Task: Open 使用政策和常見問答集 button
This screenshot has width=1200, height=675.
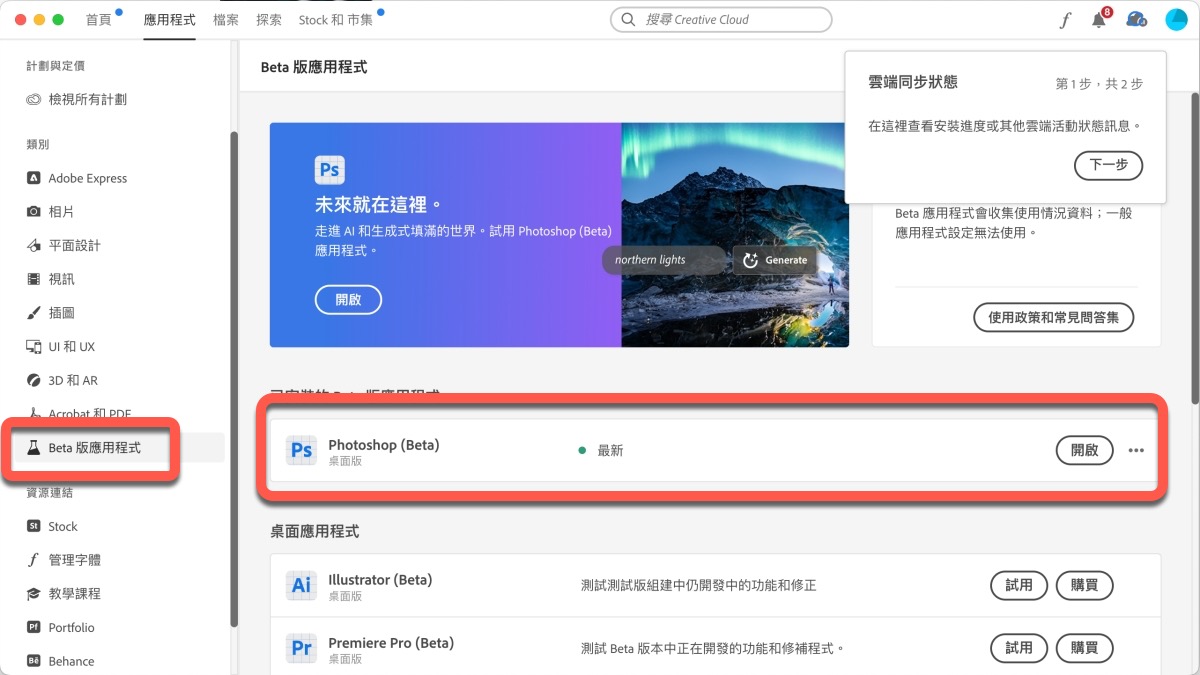Action: click(1054, 318)
